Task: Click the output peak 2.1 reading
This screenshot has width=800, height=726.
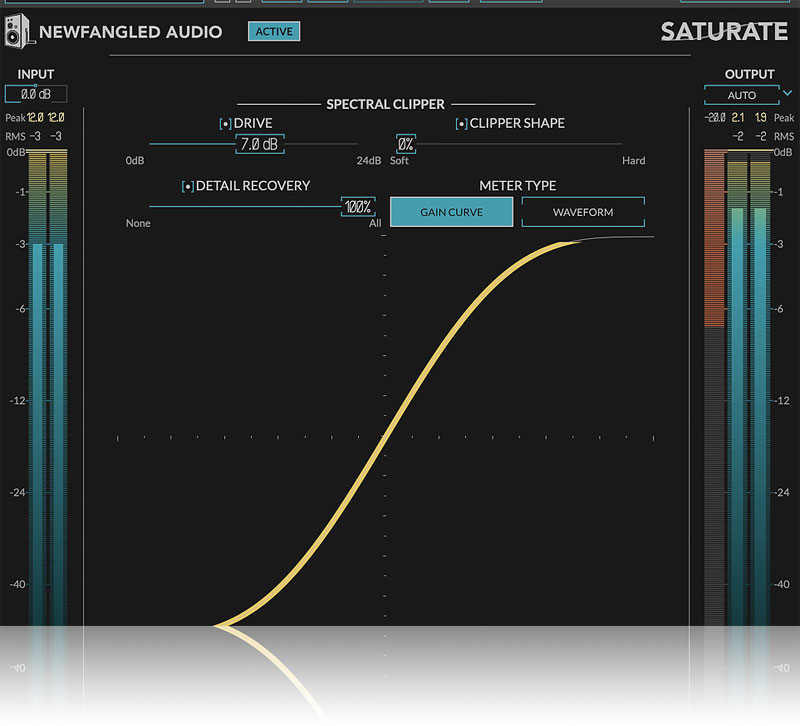Action: (x=738, y=118)
